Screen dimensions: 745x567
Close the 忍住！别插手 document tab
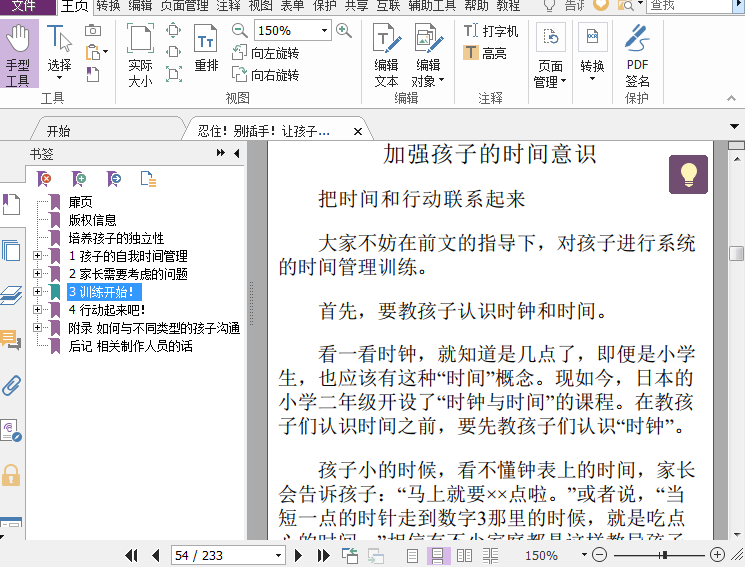coord(358,132)
